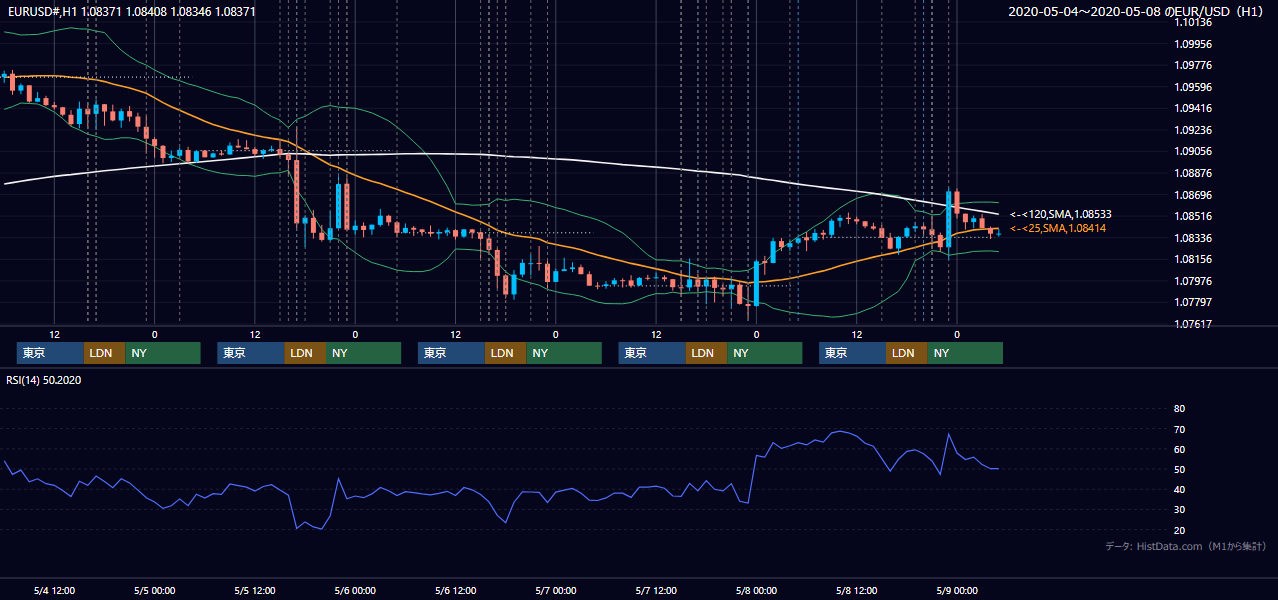Click the 5/6 00:00 date label
1278x600 pixels.
click(x=355, y=590)
